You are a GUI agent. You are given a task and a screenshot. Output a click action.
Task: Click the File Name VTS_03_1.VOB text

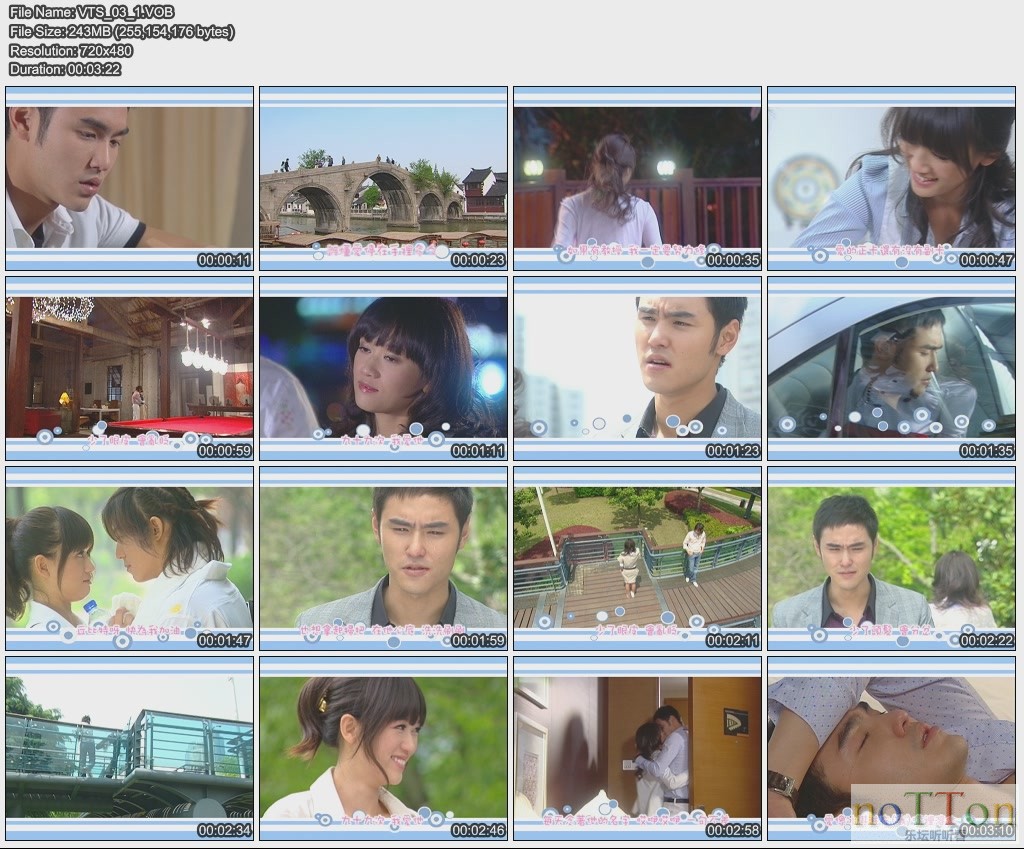(92, 12)
